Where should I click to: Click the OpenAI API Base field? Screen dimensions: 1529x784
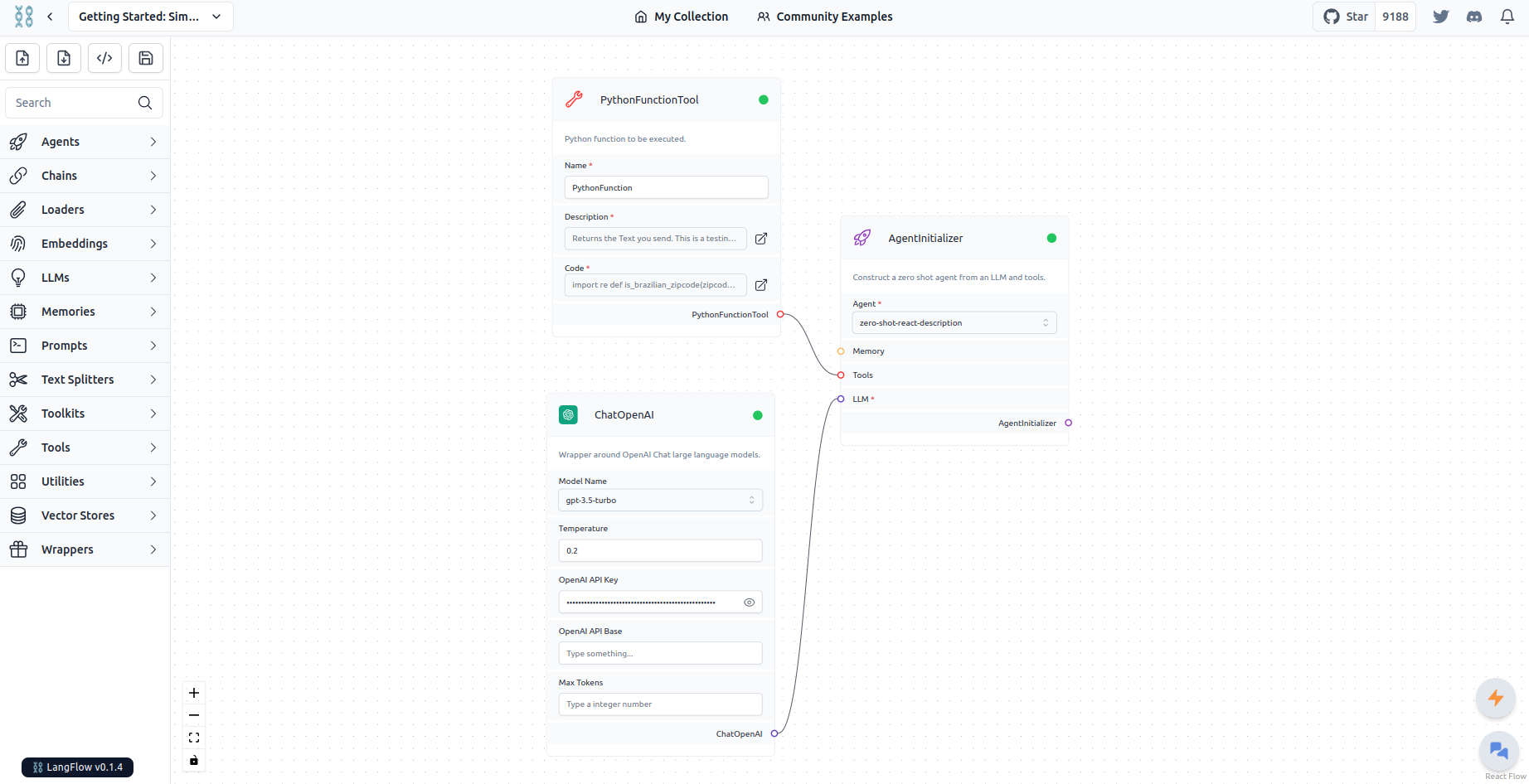tap(660, 653)
